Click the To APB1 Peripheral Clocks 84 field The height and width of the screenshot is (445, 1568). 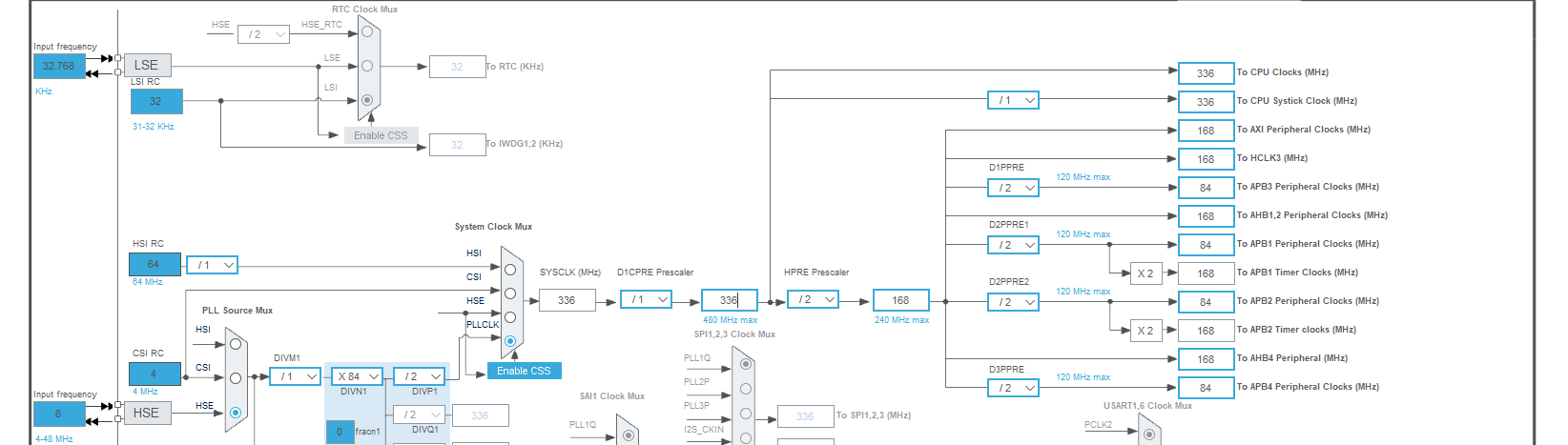point(1207,245)
